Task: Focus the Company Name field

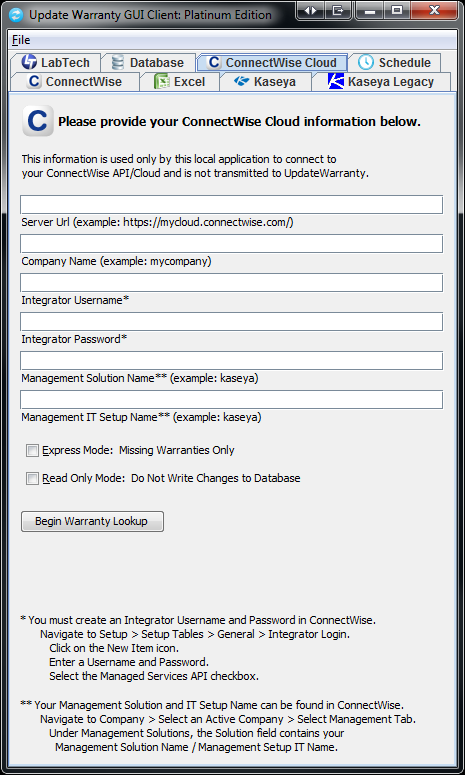Action: click(231, 244)
